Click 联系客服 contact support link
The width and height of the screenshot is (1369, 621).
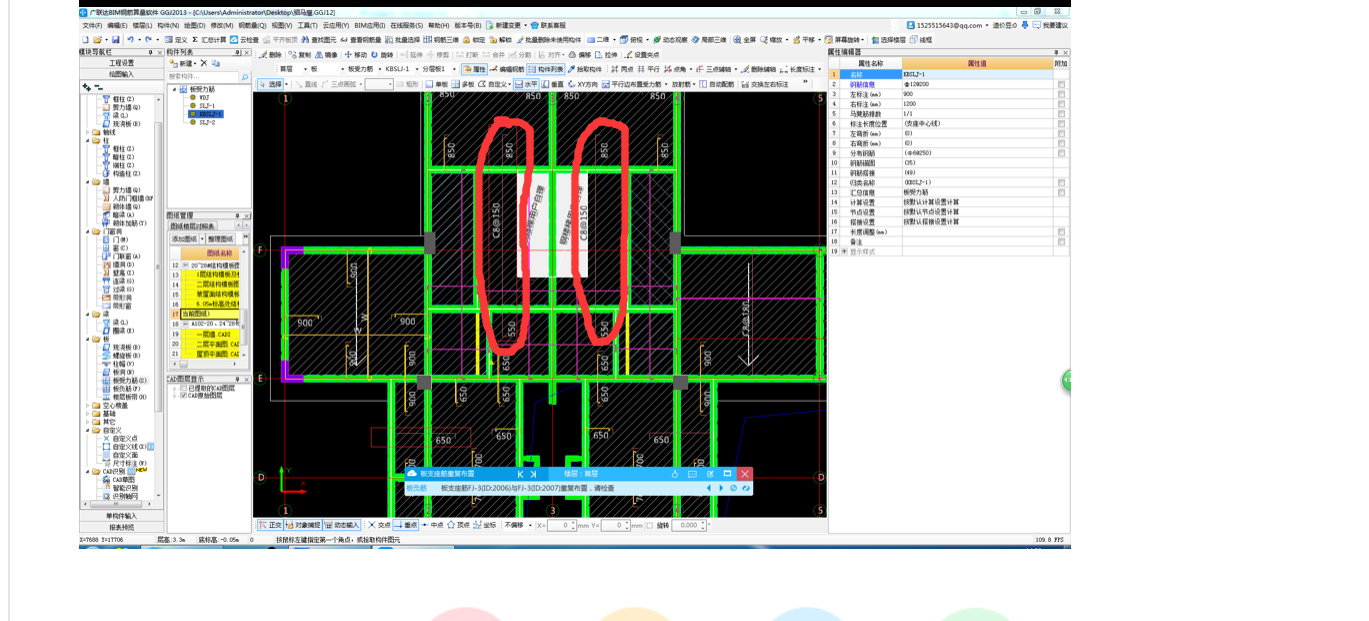[x=547, y=25]
